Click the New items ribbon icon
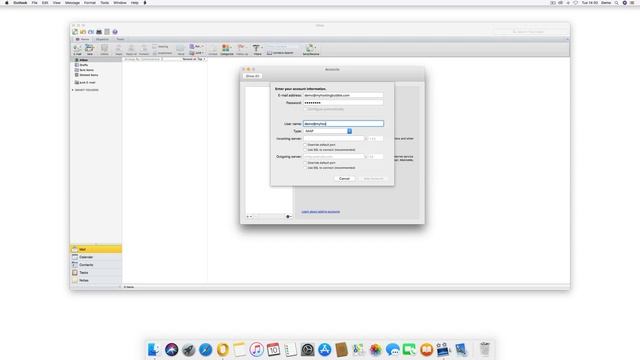Viewport: 640px width, 360px height. [89, 49]
